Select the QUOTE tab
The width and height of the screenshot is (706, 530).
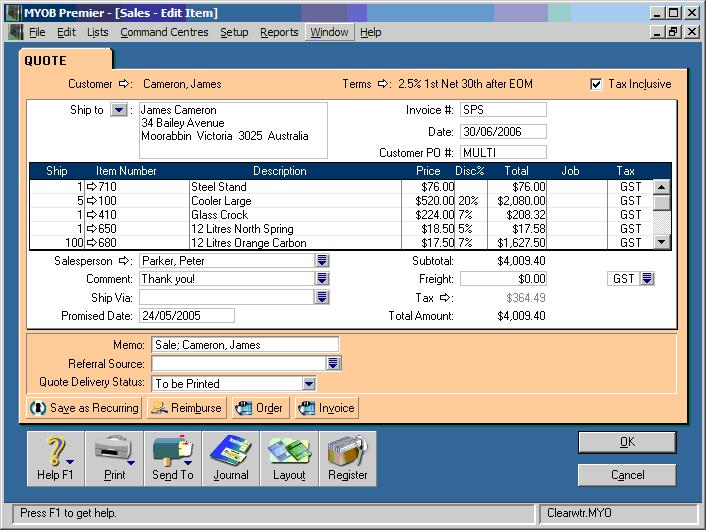point(65,60)
